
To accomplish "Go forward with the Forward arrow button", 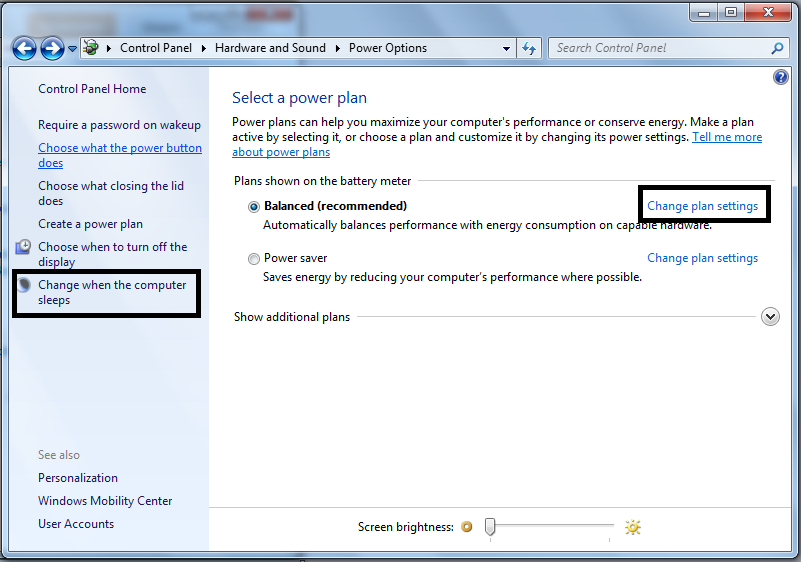I will coord(52,49).
